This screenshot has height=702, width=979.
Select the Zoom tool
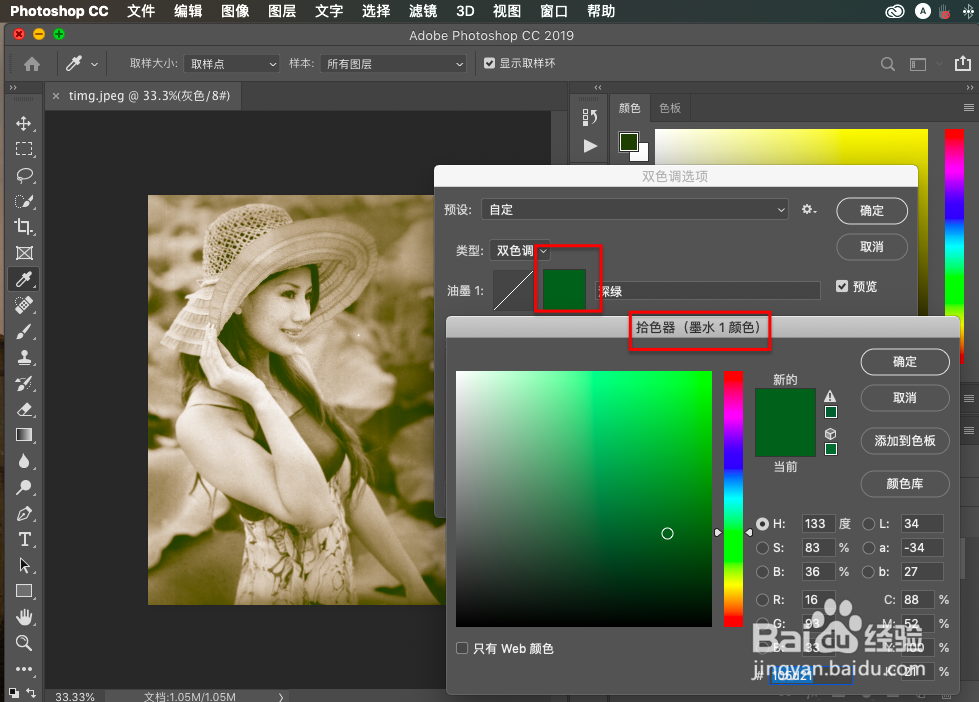point(24,643)
